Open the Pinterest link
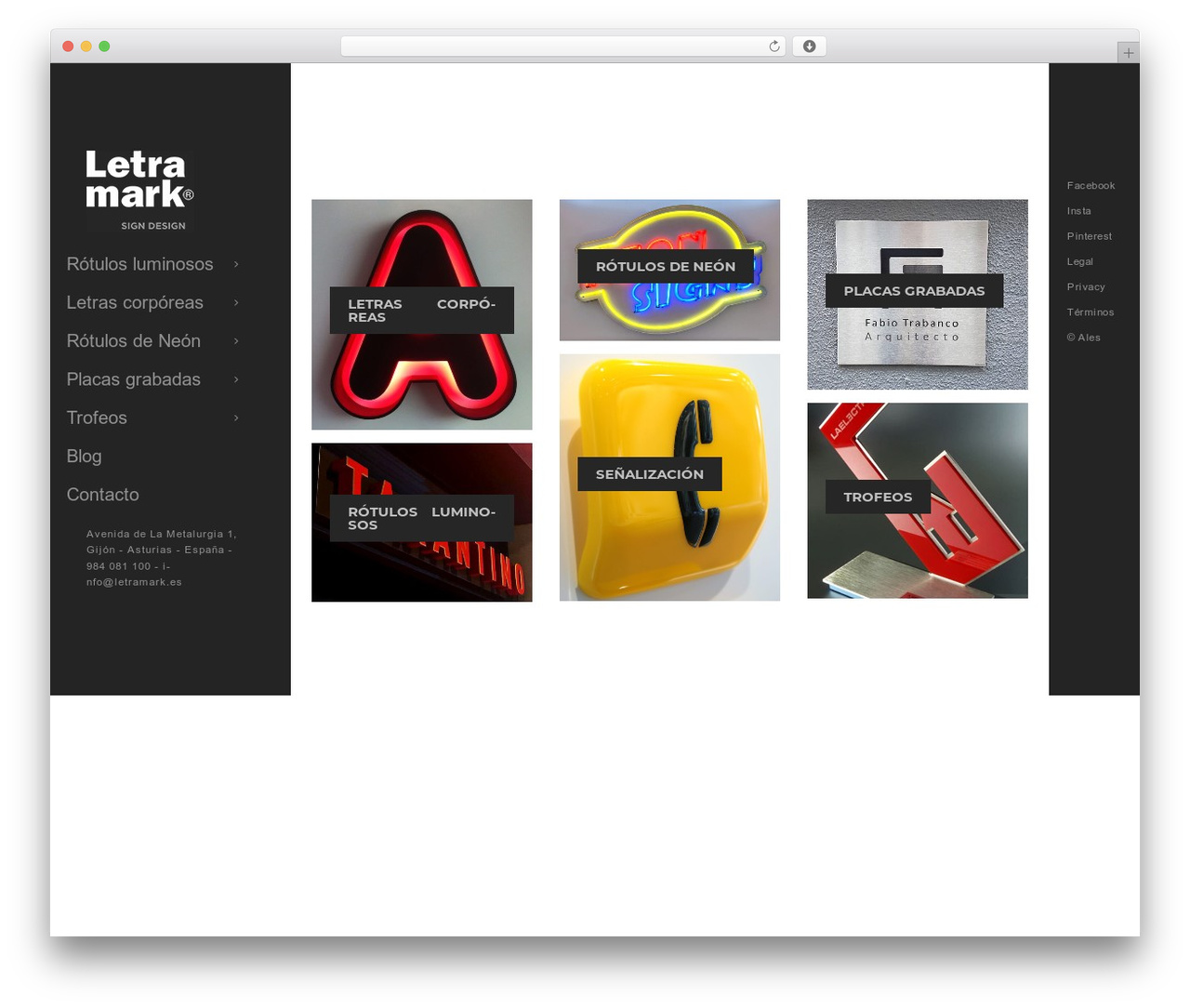 (x=1089, y=236)
